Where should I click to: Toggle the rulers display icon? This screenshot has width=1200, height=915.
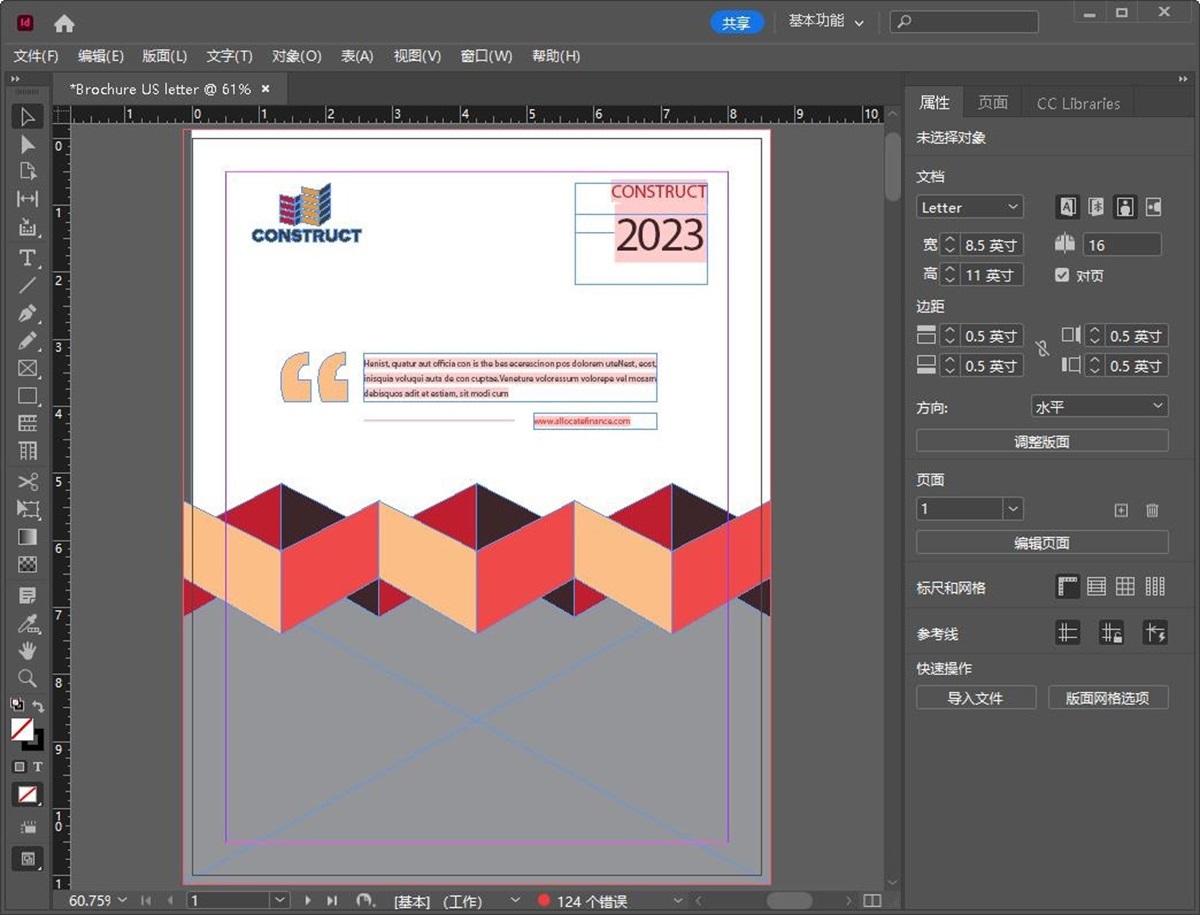tap(1068, 587)
